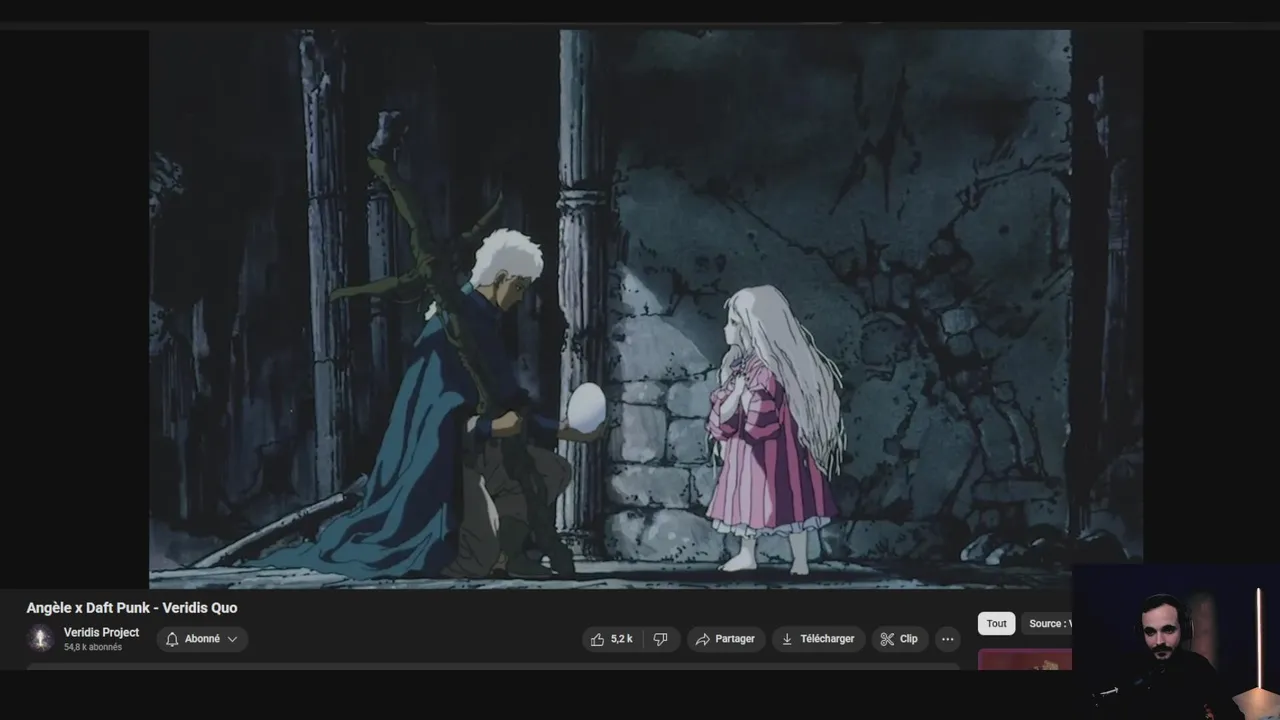Image resolution: width=1280 pixels, height=720 pixels.
Task: Click the Télécharger download button
Action: 818,639
